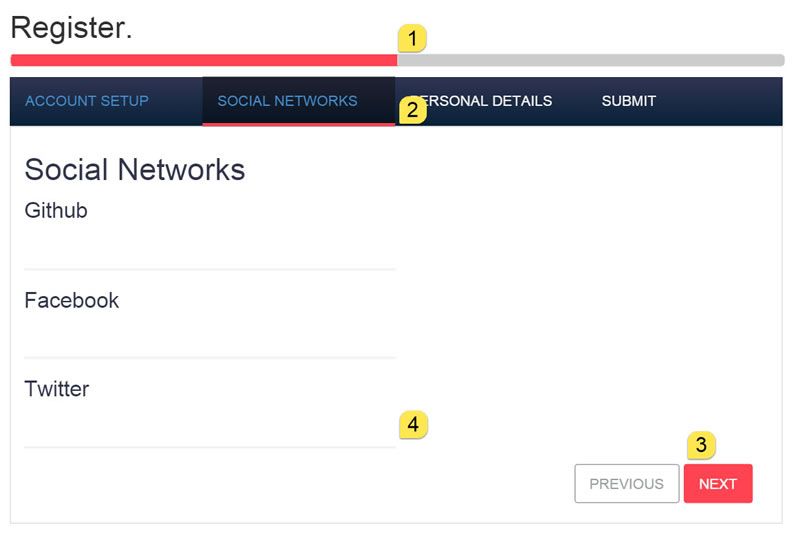Image resolution: width=800 pixels, height=540 pixels.
Task: Click the Previous button
Action: tap(627, 483)
